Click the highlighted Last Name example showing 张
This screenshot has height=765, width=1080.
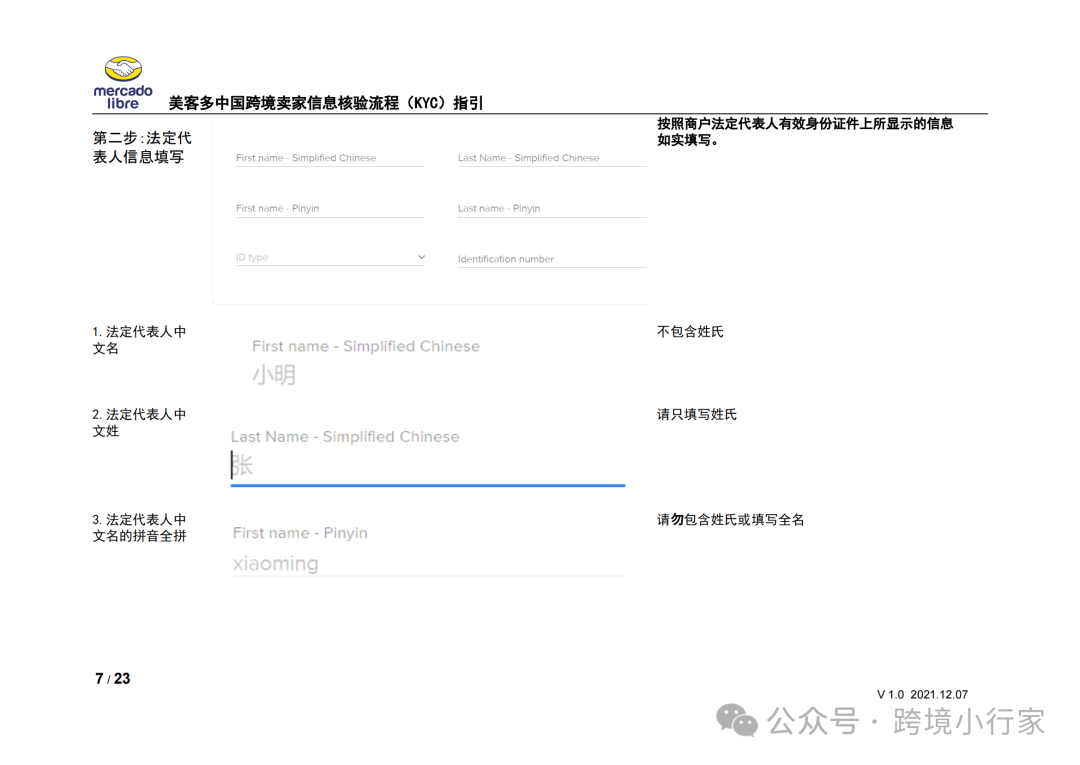pos(245,463)
